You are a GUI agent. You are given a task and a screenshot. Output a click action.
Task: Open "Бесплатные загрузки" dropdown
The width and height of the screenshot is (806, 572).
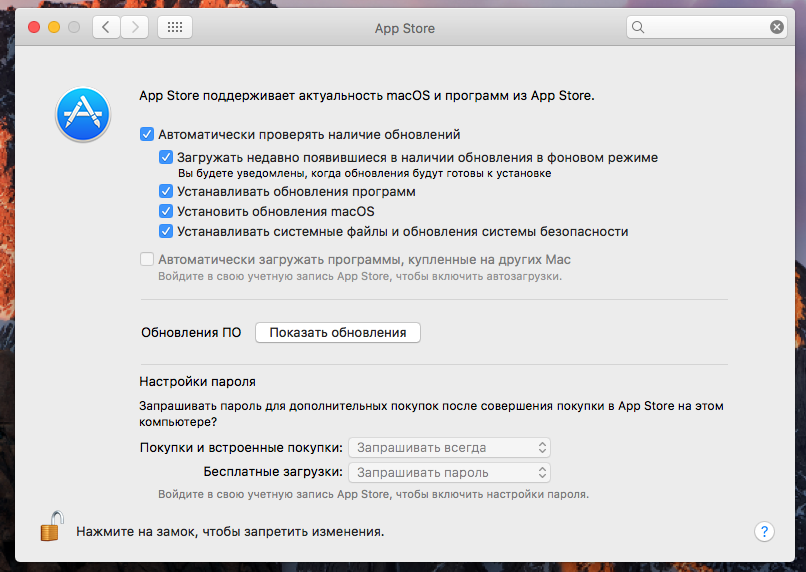click(449, 472)
